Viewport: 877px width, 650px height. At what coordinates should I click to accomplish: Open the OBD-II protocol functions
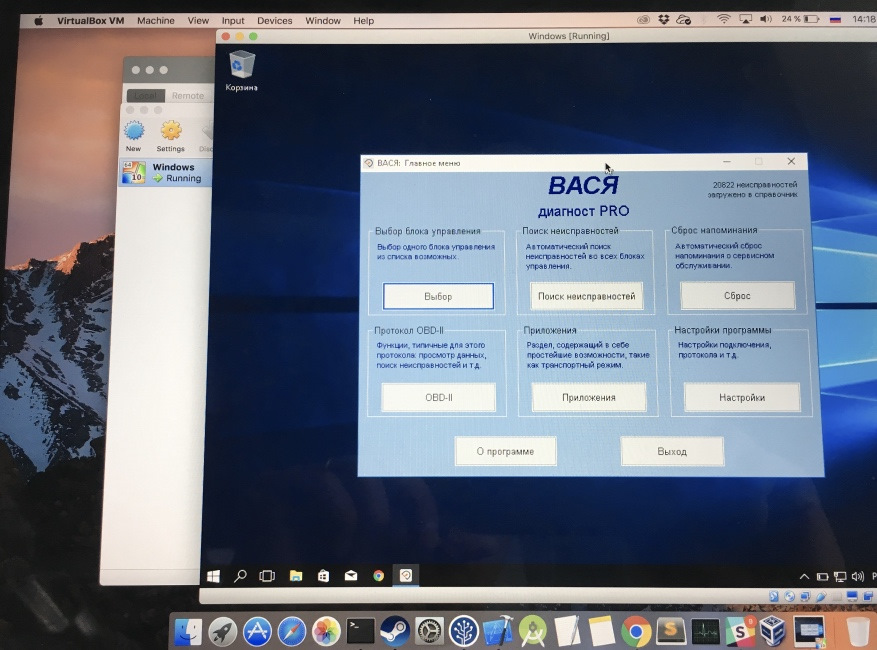(438, 397)
